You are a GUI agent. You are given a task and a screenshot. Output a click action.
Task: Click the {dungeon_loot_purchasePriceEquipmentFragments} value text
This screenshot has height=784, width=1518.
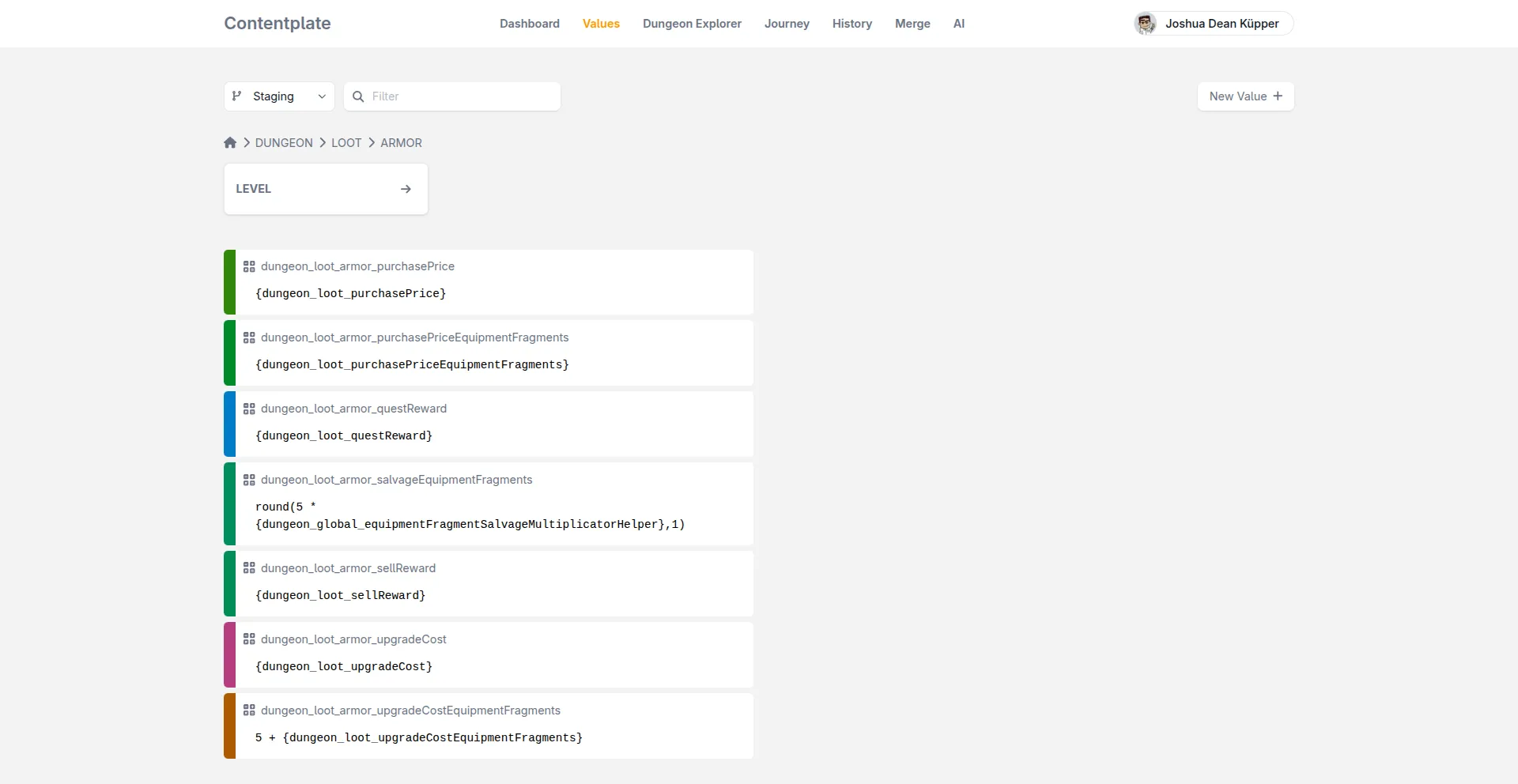pos(412,364)
